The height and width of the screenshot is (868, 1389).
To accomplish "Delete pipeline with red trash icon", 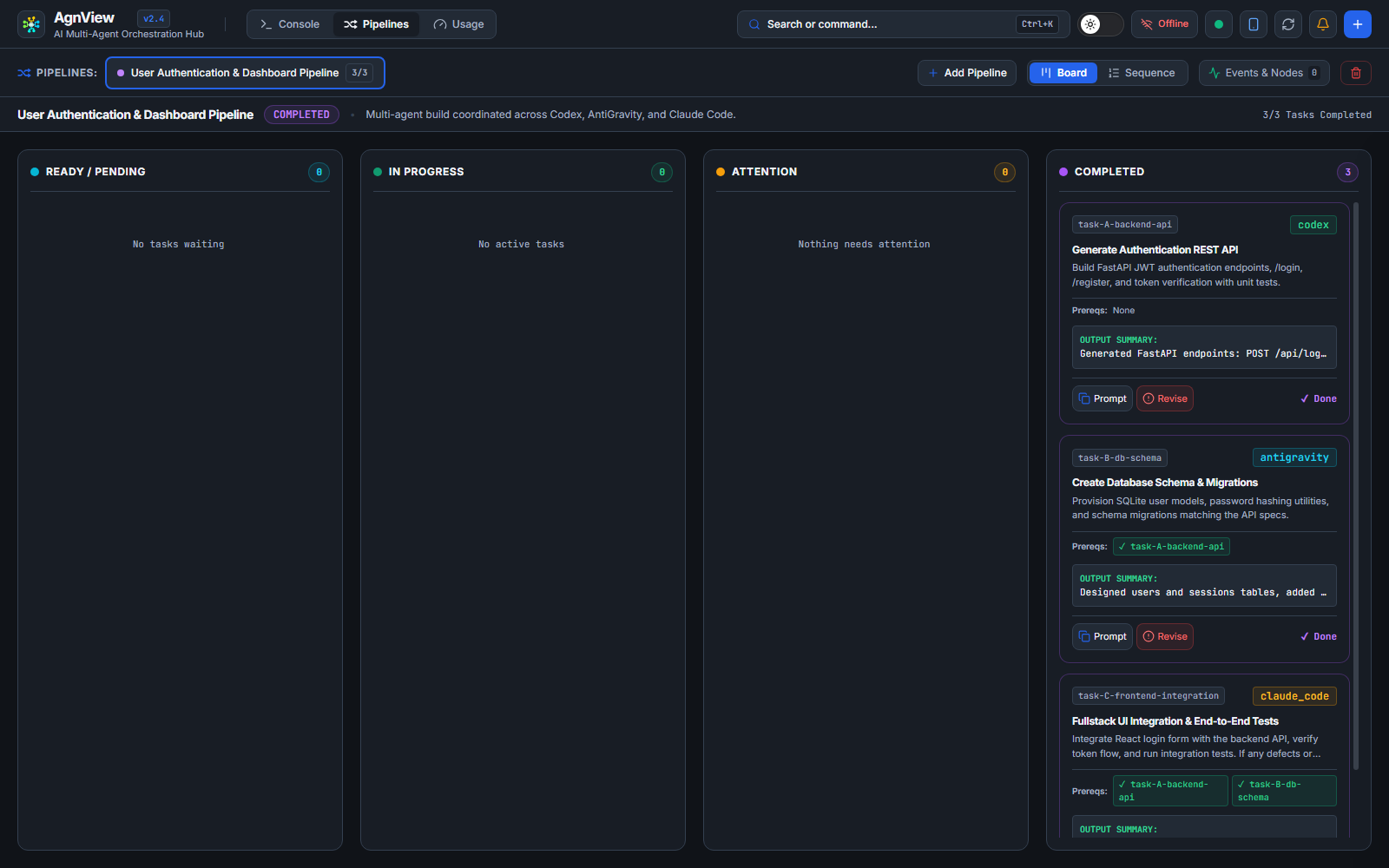I will (1356, 73).
